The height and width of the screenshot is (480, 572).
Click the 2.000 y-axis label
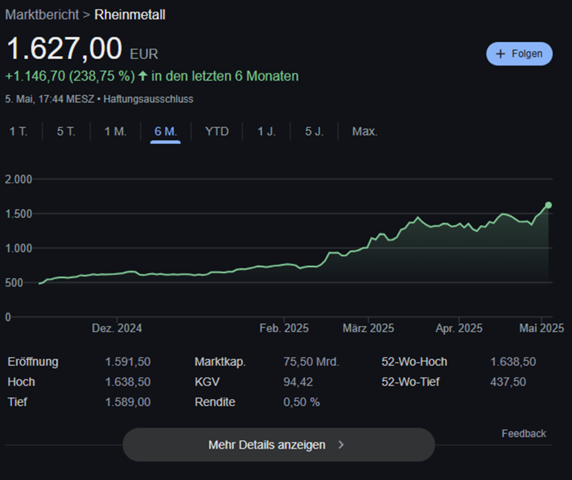19,179
